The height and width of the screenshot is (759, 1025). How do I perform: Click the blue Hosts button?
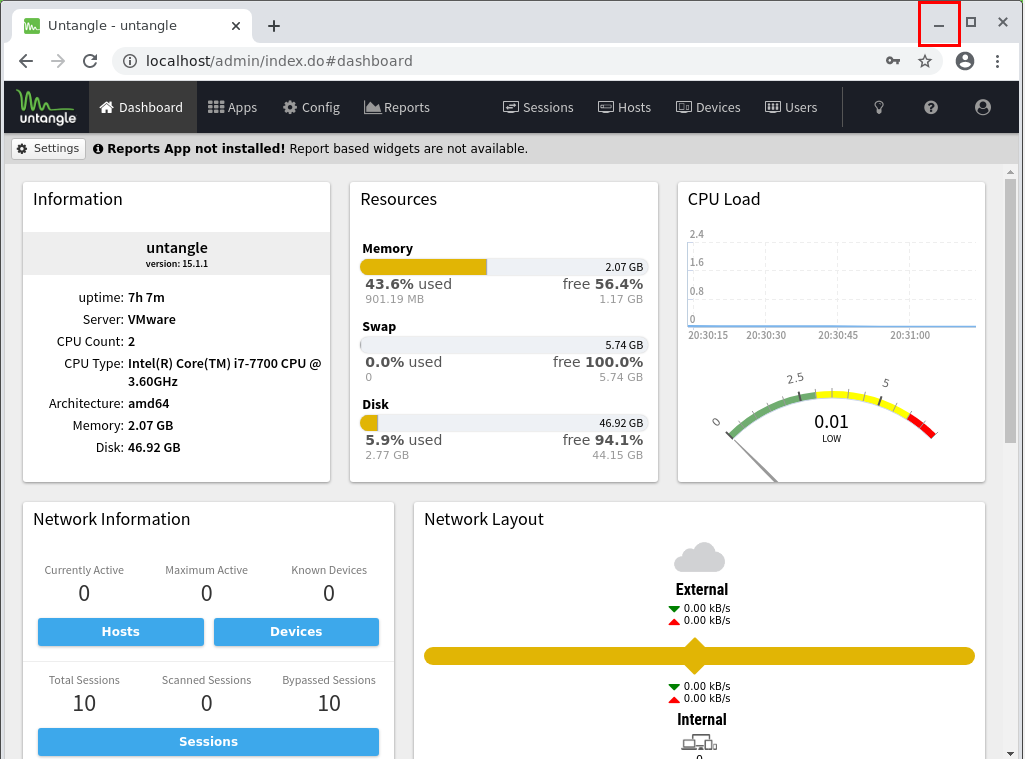click(x=120, y=631)
